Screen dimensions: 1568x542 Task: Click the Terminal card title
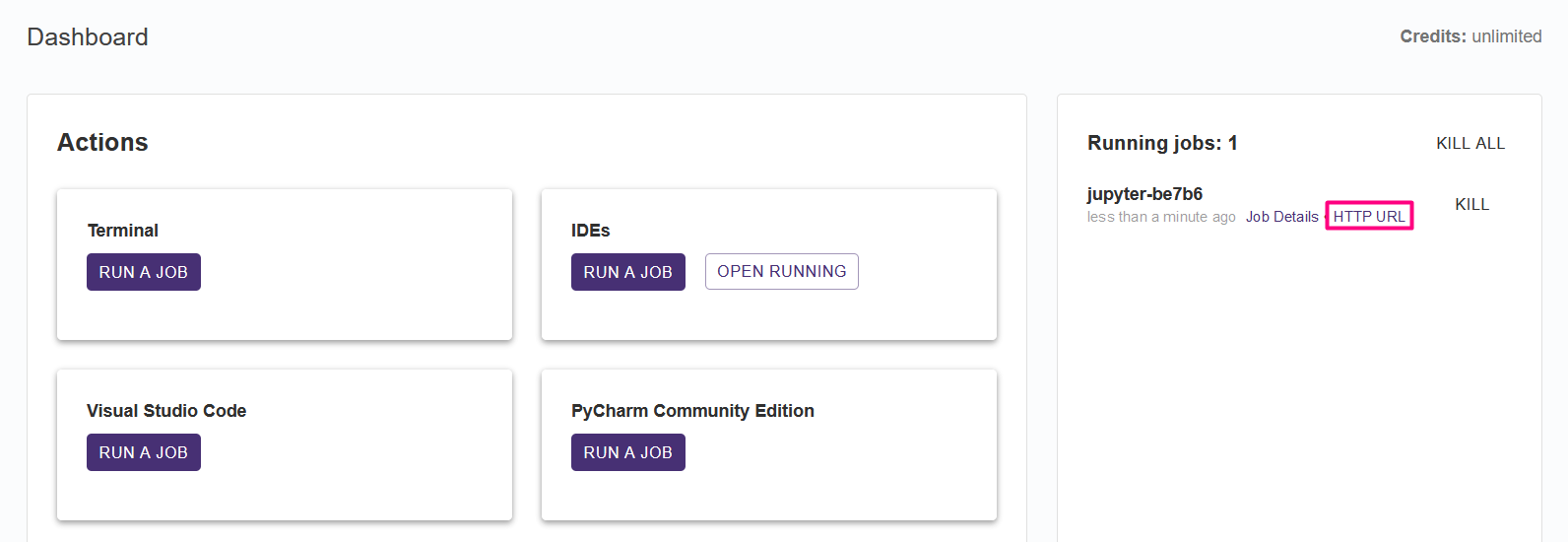[x=123, y=231]
